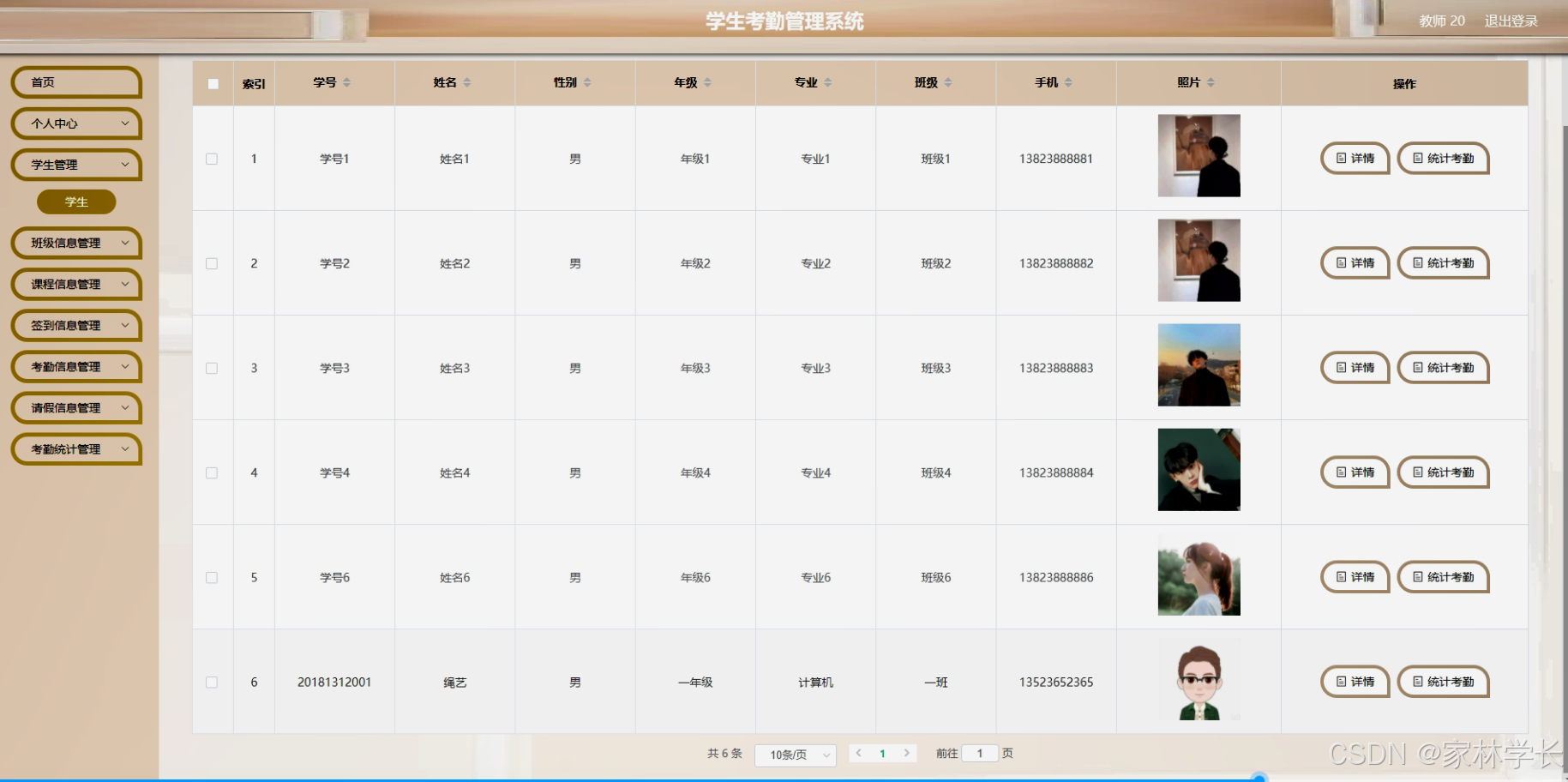Sort the 学号 column using its sort icon
Viewport: 1568px width, 782px height.
click(347, 82)
